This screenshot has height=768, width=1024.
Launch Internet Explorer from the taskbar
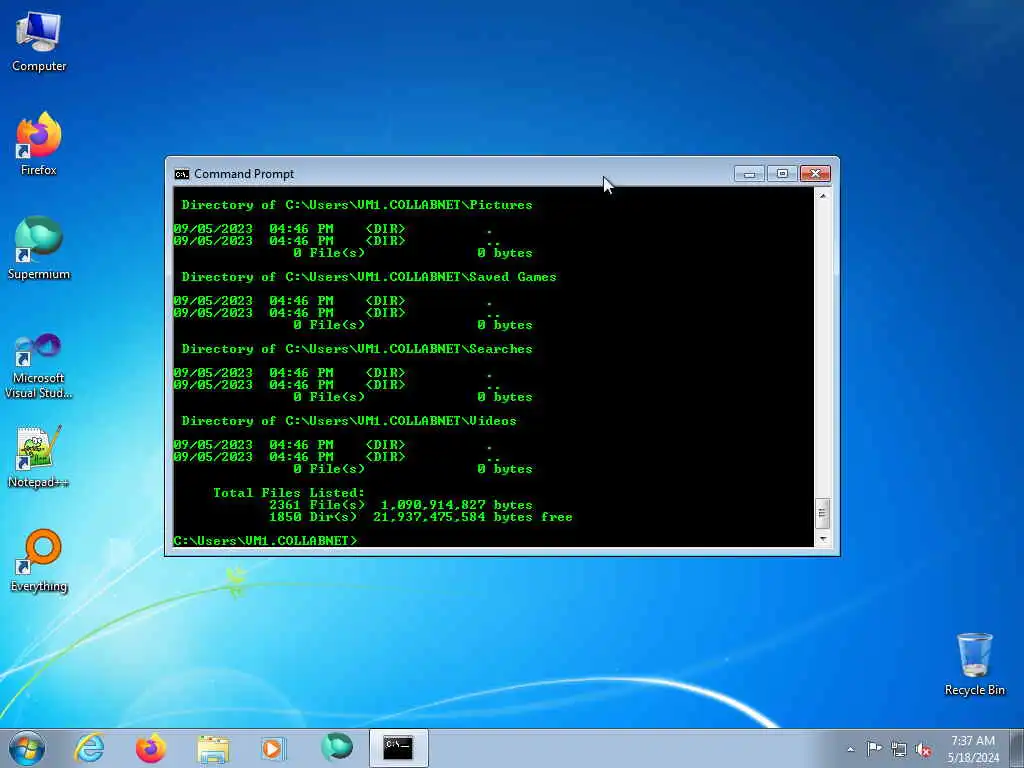(89, 748)
